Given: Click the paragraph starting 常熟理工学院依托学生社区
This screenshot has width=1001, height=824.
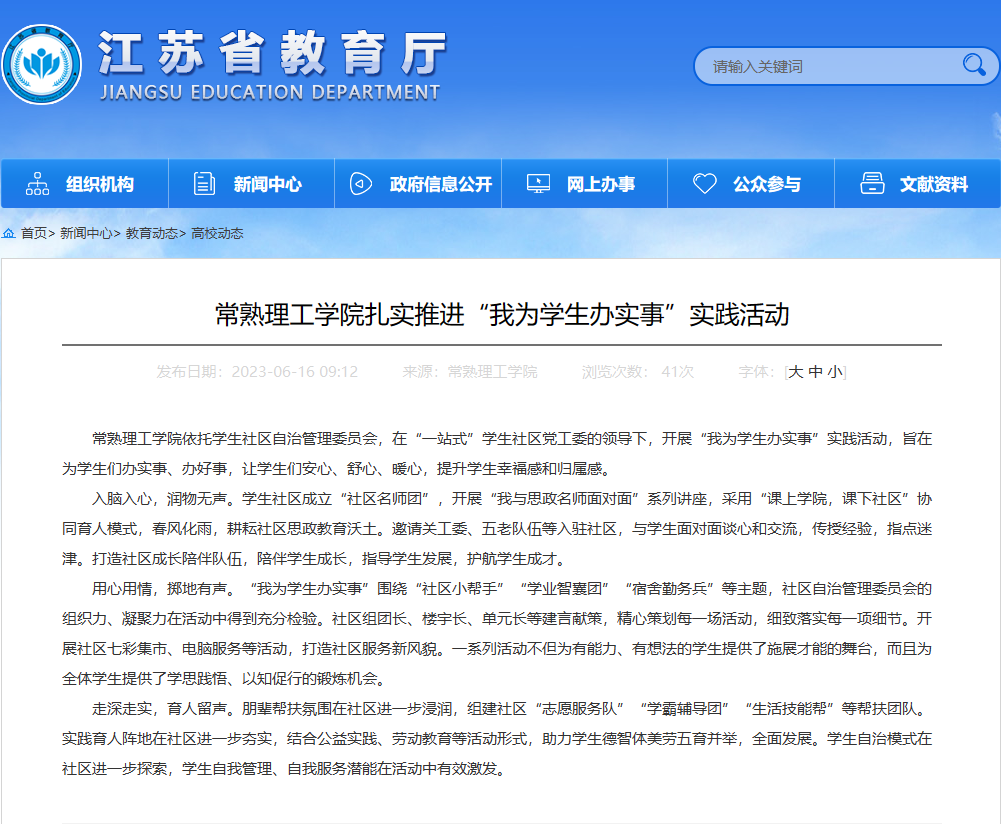Looking at the screenshot, I should pos(497,454).
